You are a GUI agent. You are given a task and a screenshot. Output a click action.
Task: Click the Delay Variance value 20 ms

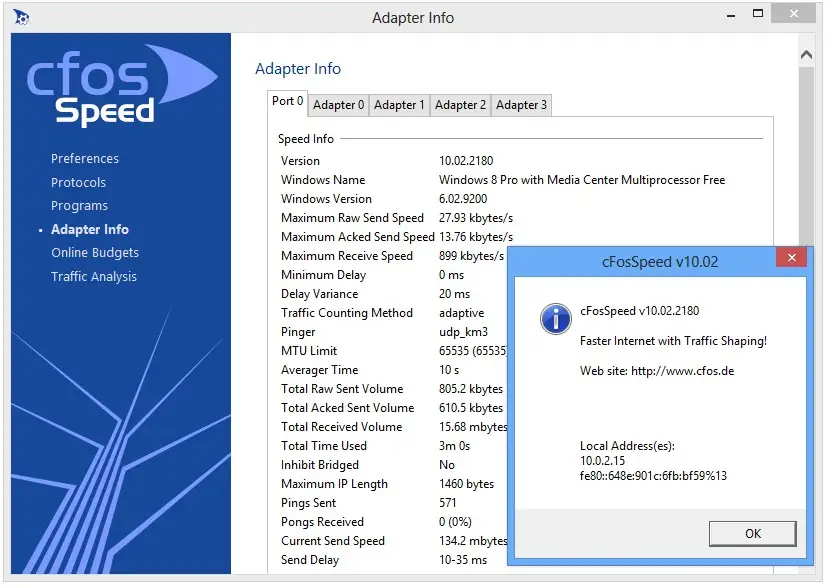(454, 294)
